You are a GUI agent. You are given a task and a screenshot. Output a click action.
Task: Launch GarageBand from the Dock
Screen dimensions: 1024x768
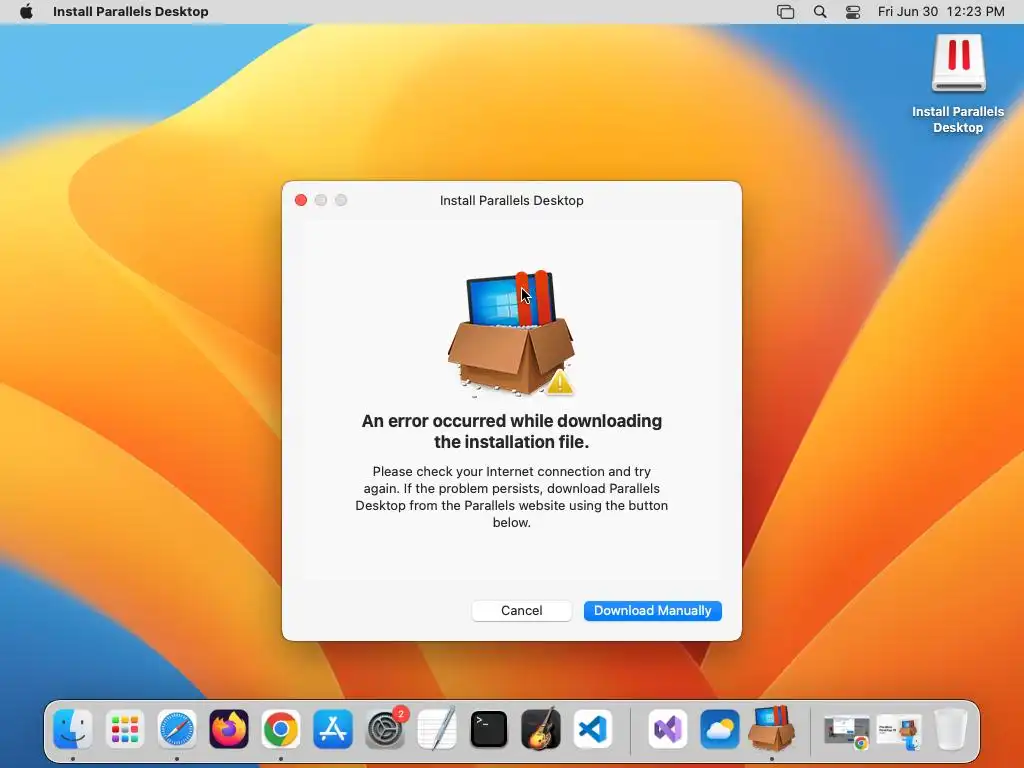tap(541, 729)
